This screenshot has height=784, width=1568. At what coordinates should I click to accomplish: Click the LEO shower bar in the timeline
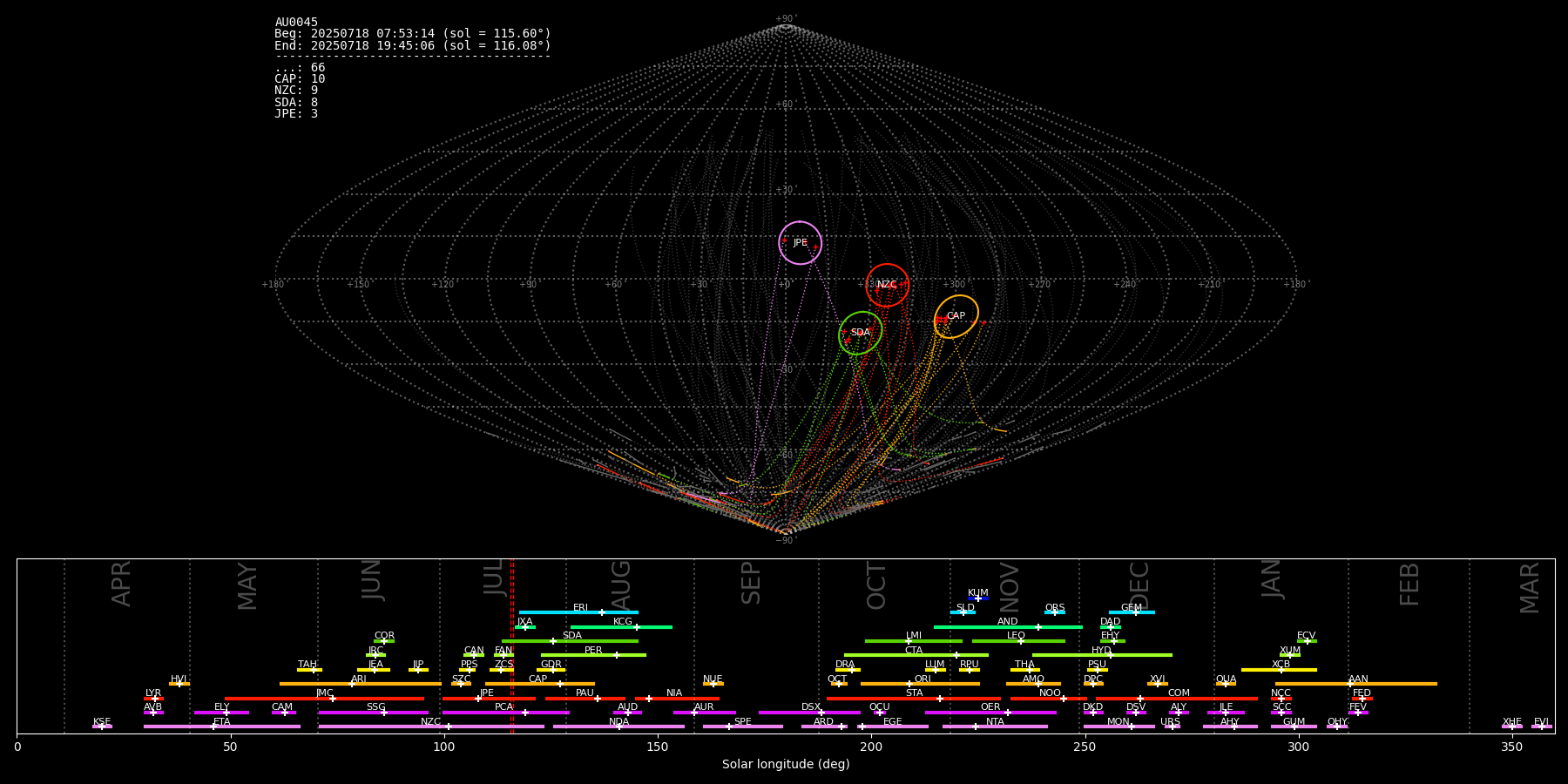coord(1018,641)
